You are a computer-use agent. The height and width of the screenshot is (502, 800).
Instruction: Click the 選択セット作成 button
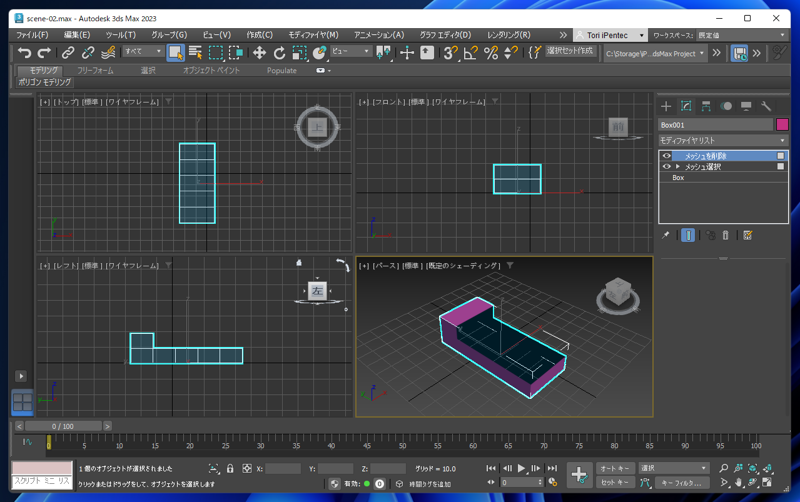pyautogui.click(x=570, y=52)
